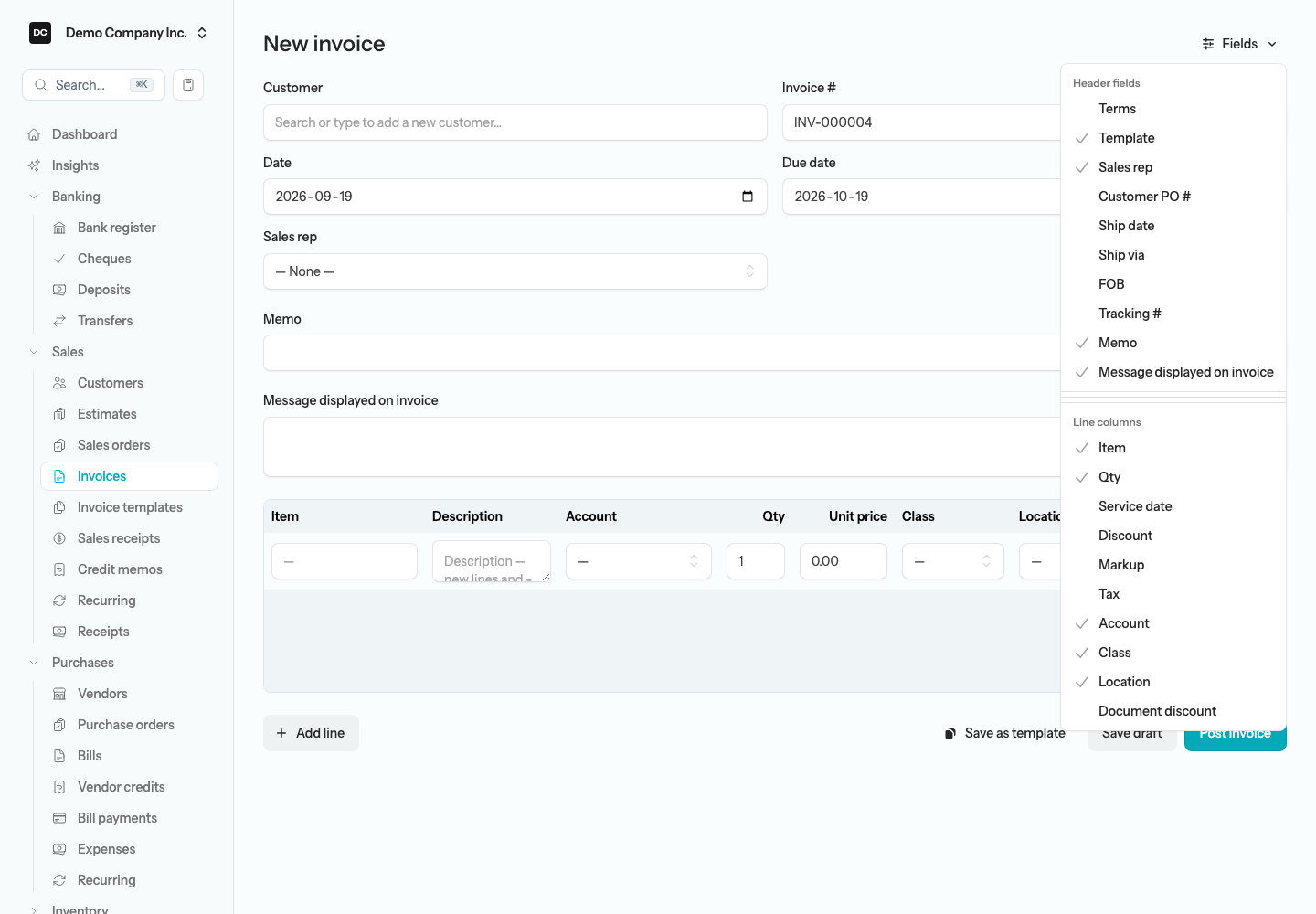The height and width of the screenshot is (914, 1316).
Task: Click Save as template
Action: pyautogui.click(x=1004, y=733)
